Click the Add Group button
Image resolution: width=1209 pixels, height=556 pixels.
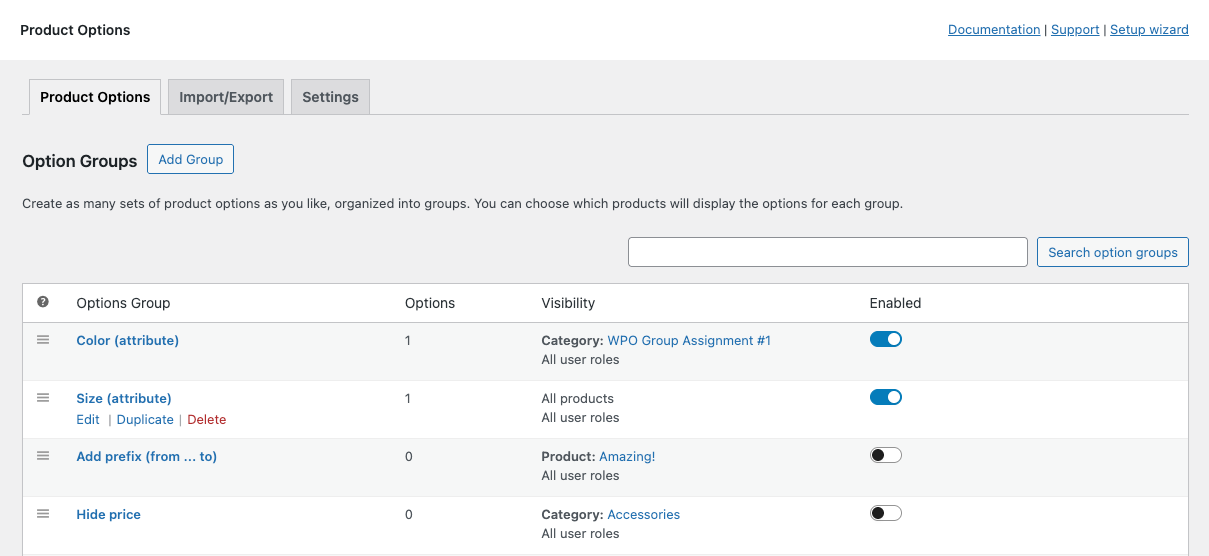(x=190, y=159)
